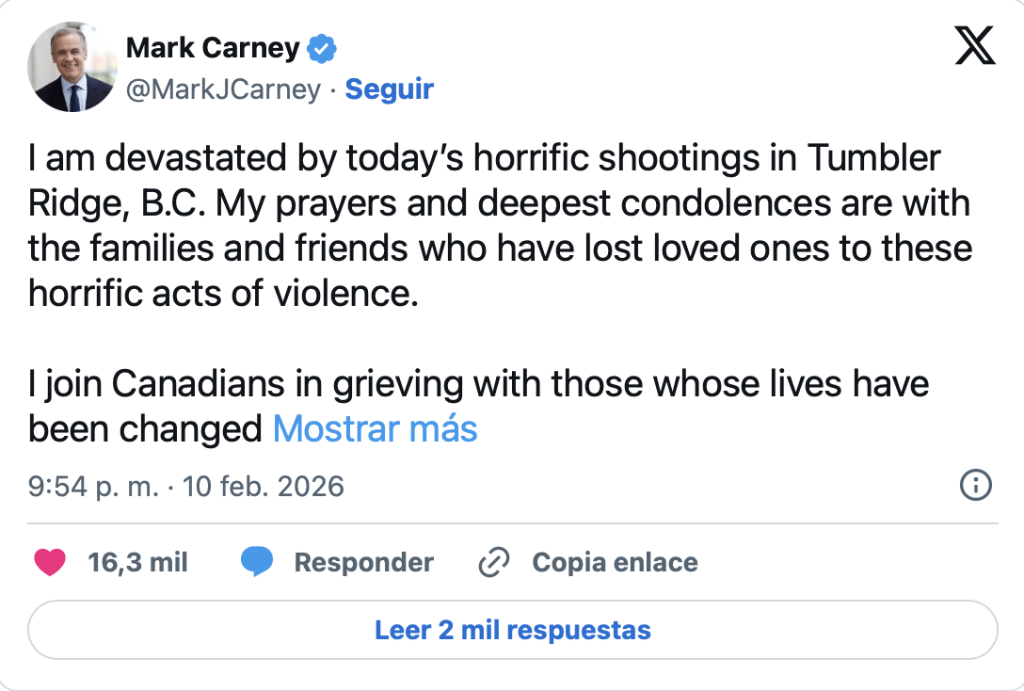
Task: Click the paragraph about the Tumbler Ridge shootings
Action: click(x=498, y=225)
